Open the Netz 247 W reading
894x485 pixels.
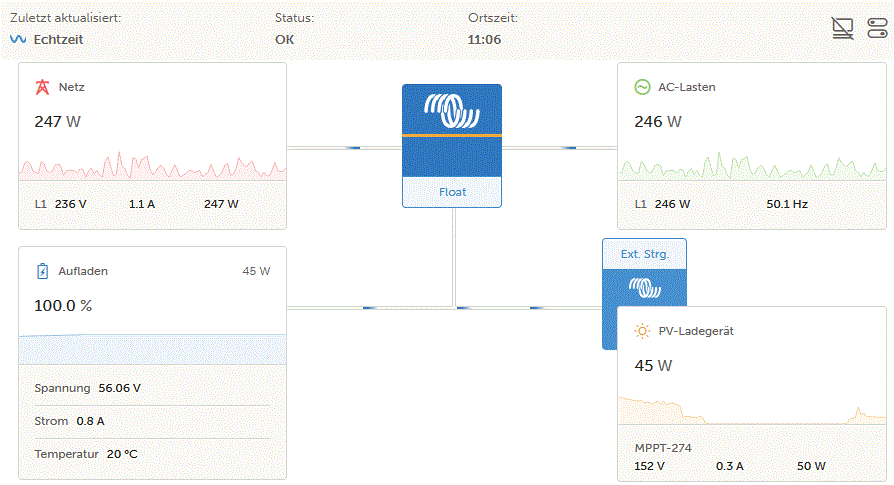(x=58, y=122)
